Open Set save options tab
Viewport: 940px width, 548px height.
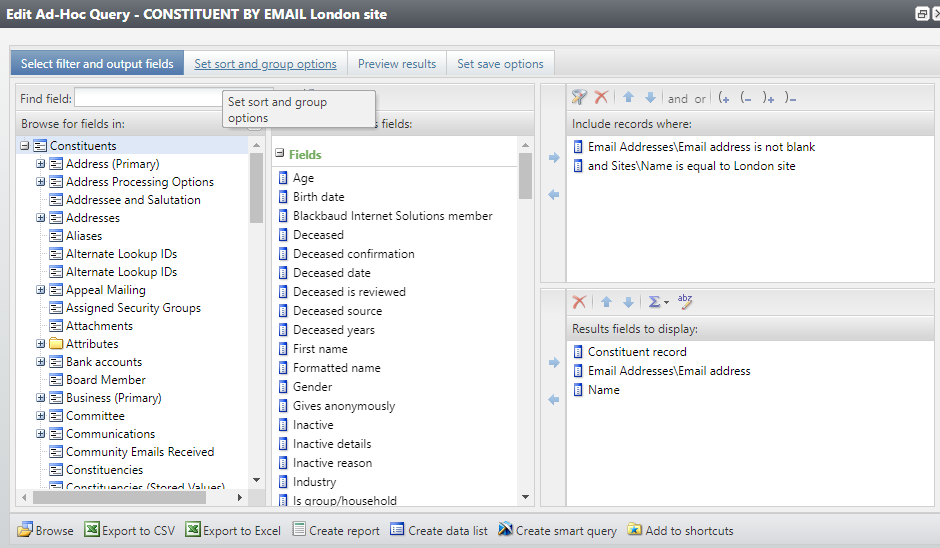[x=500, y=64]
